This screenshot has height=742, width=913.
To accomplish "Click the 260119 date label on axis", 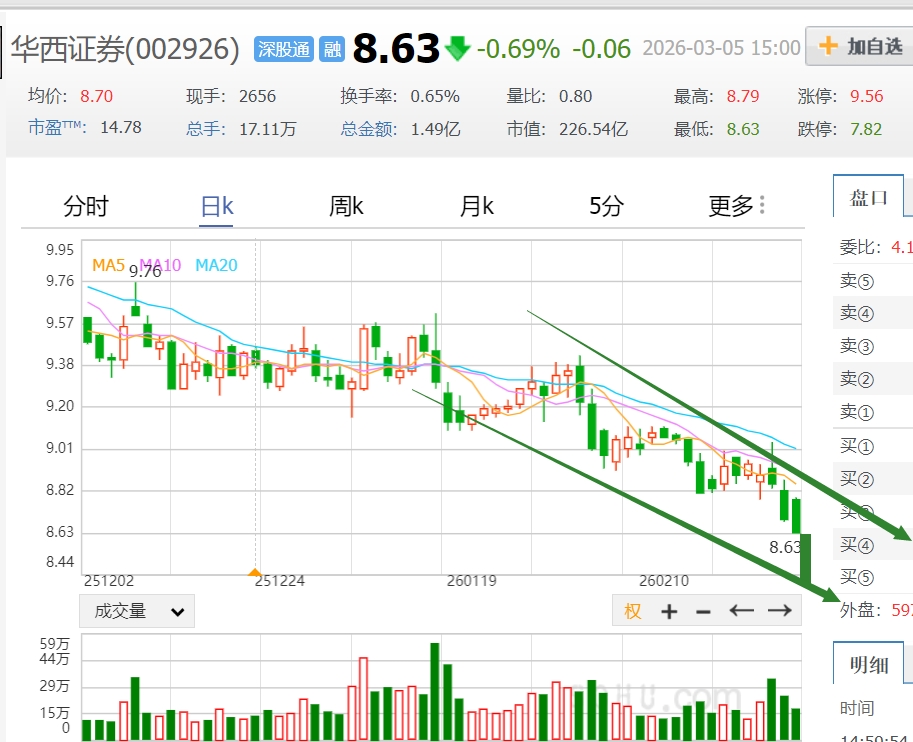I will pyautogui.click(x=472, y=581).
